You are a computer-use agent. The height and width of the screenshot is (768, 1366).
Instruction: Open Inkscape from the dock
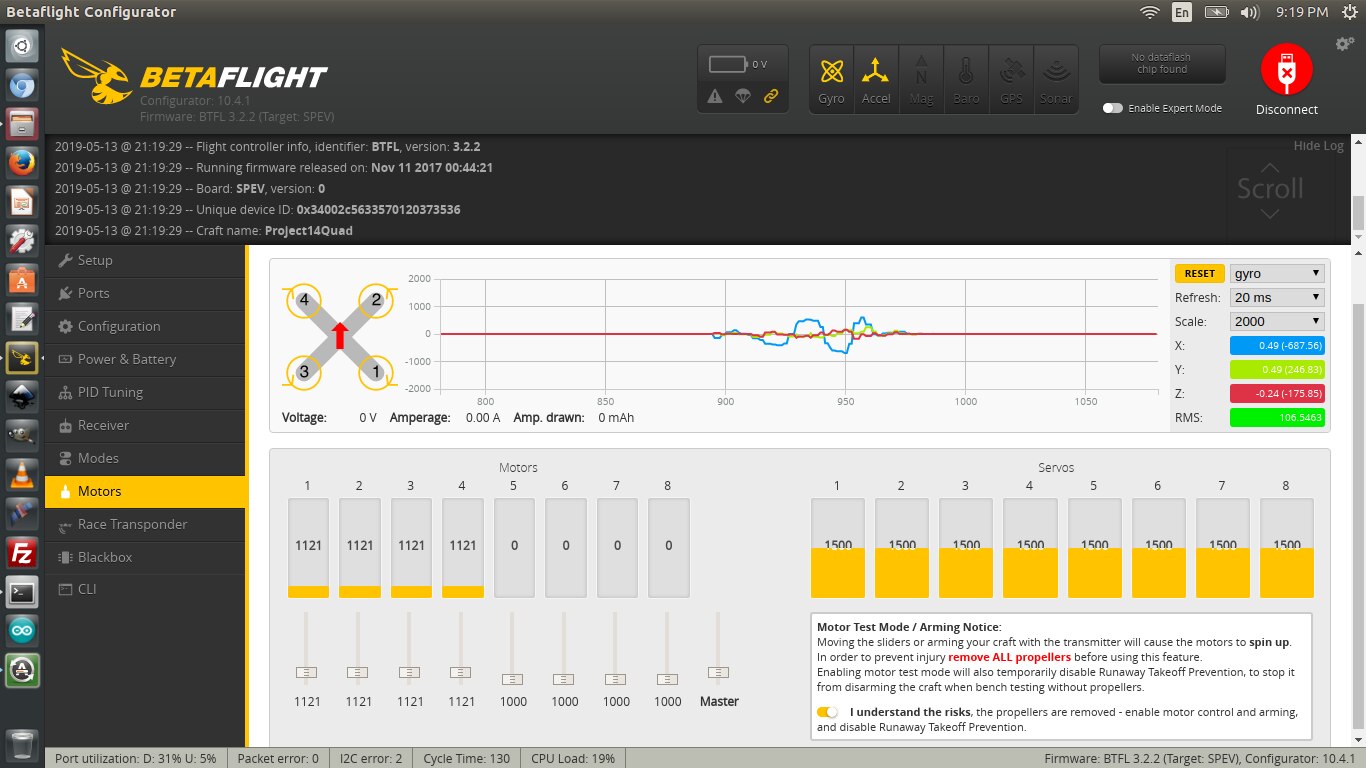tap(22, 397)
